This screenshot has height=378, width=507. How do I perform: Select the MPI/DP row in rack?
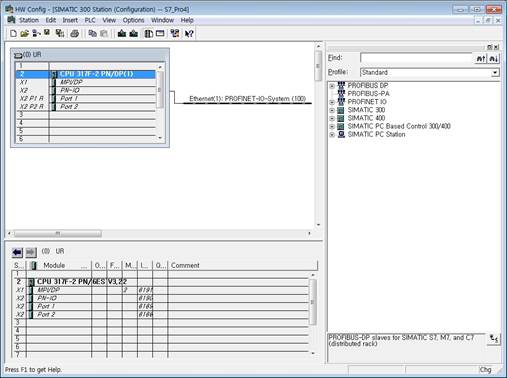[86, 82]
